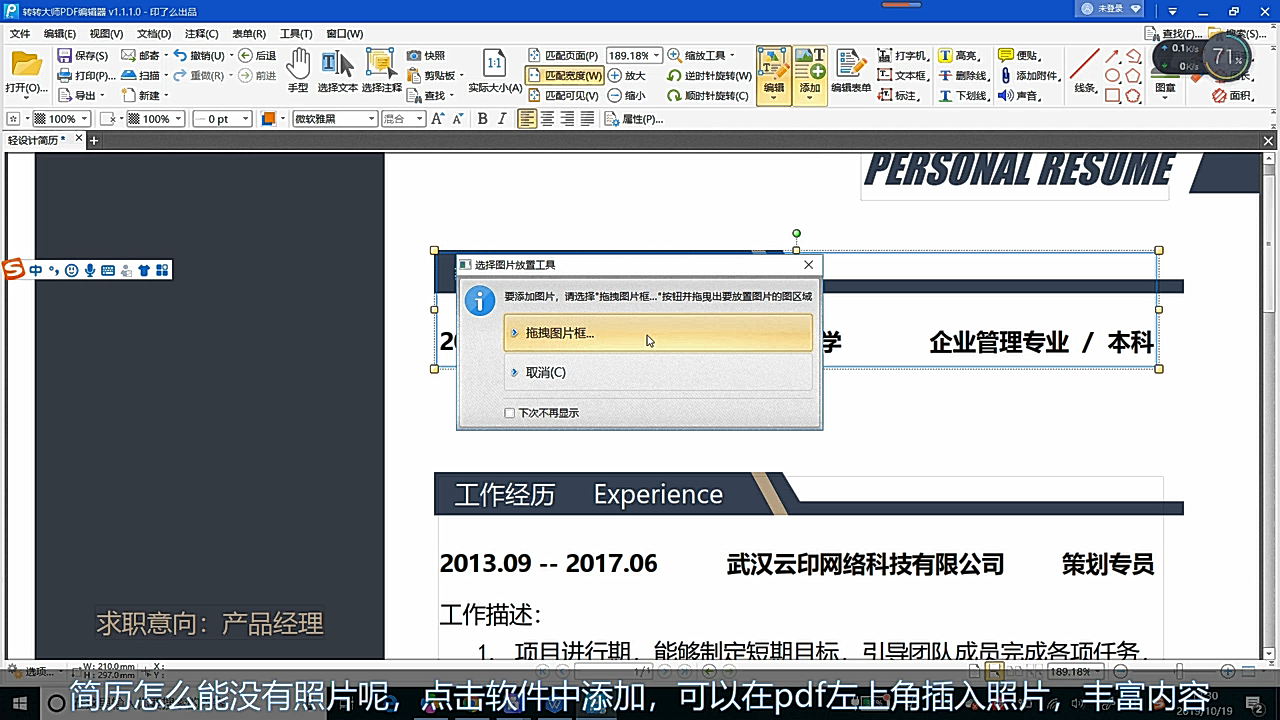The height and width of the screenshot is (720, 1280).
Task: Activate the 选择文本 text selection tool
Action: (337, 71)
